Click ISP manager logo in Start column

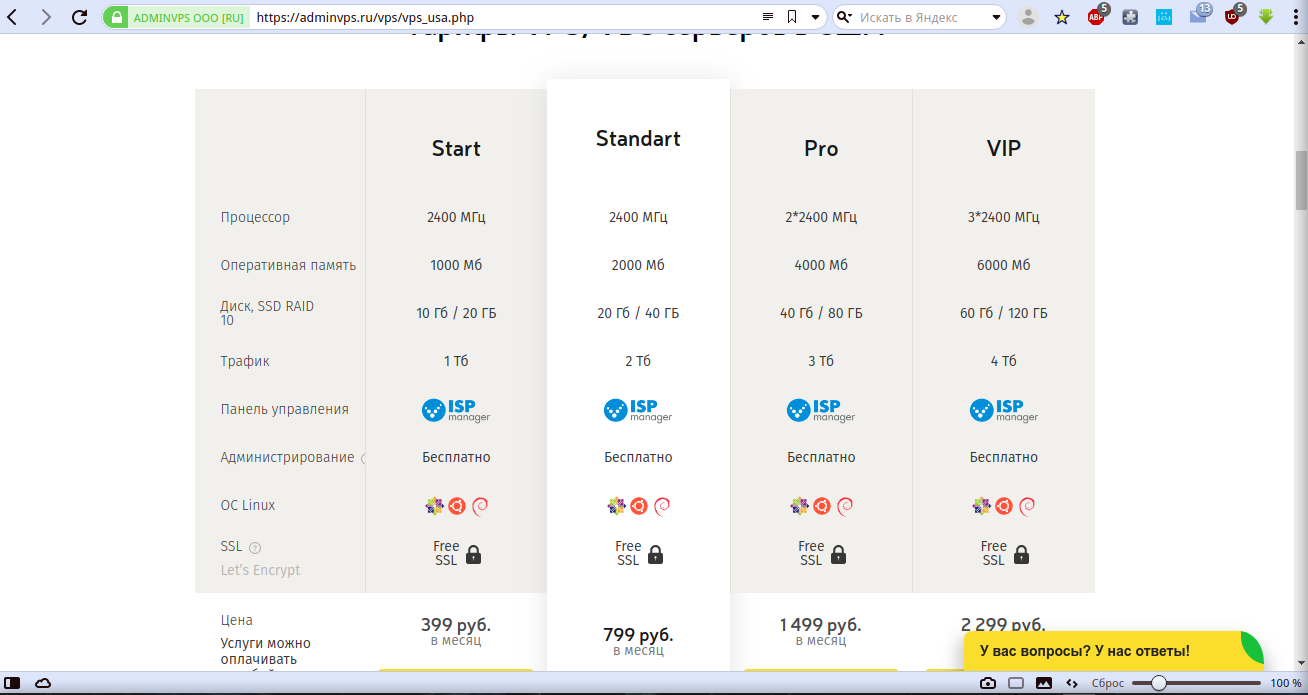pyautogui.click(x=456, y=410)
